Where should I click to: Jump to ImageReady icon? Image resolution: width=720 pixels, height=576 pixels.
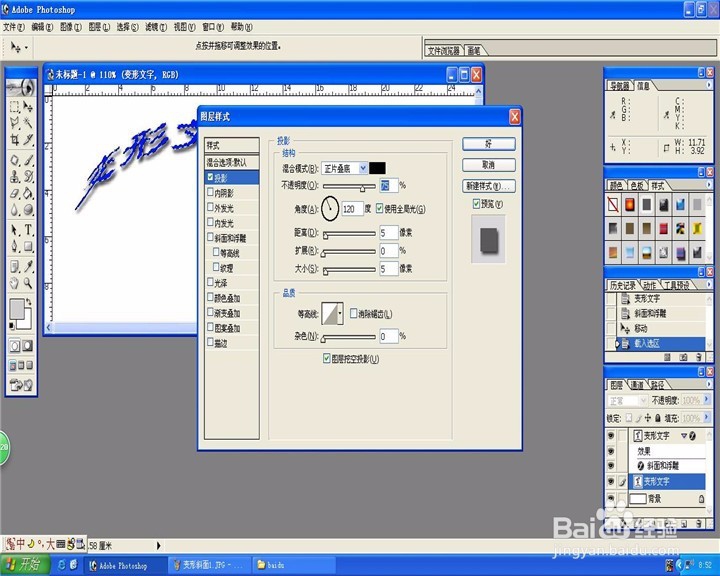coord(21,385)
